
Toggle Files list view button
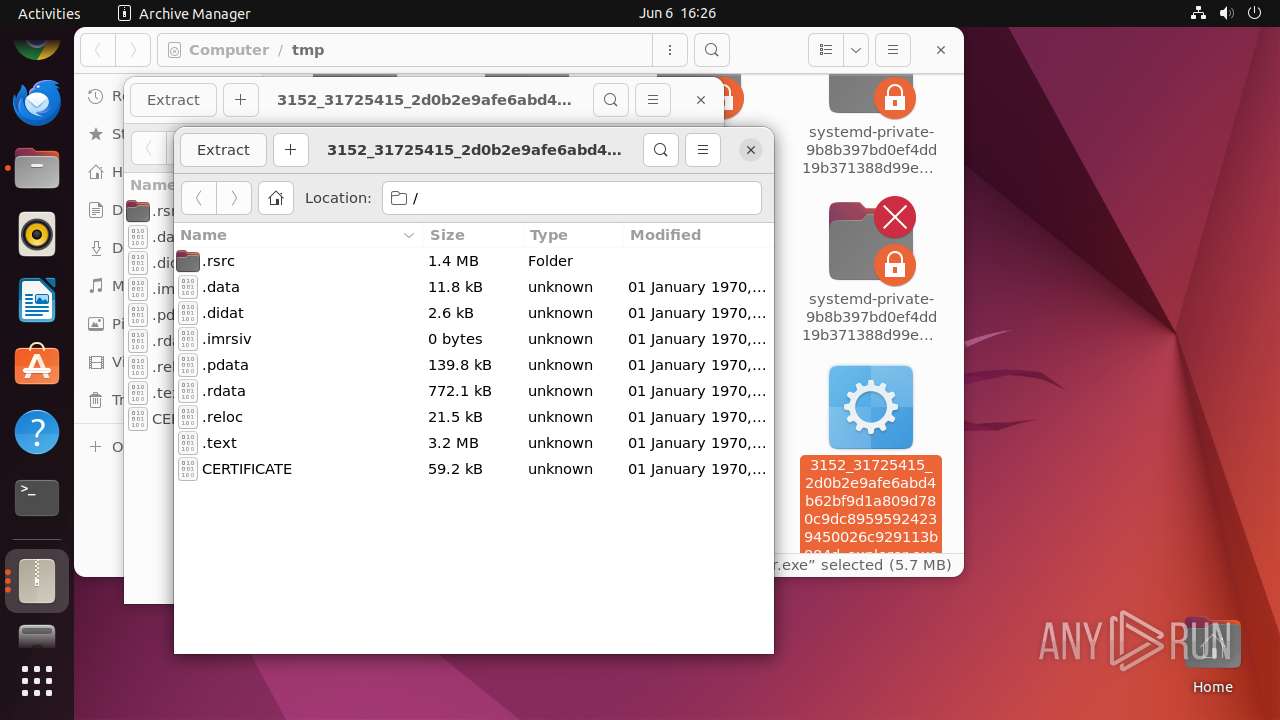click(825, 50)
